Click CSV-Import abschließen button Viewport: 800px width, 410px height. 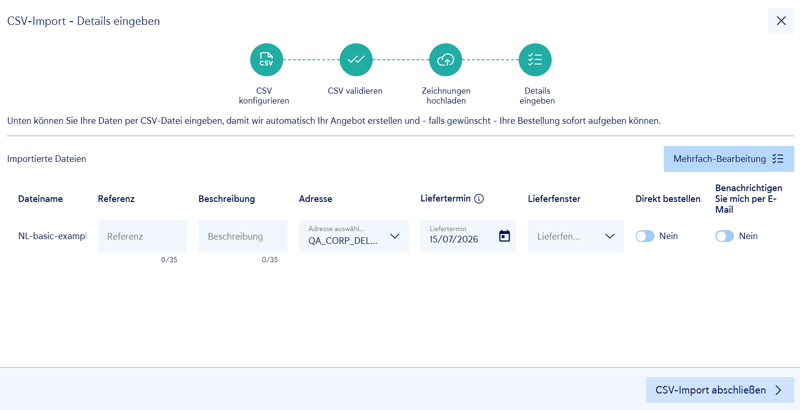[x=720, y=390]
